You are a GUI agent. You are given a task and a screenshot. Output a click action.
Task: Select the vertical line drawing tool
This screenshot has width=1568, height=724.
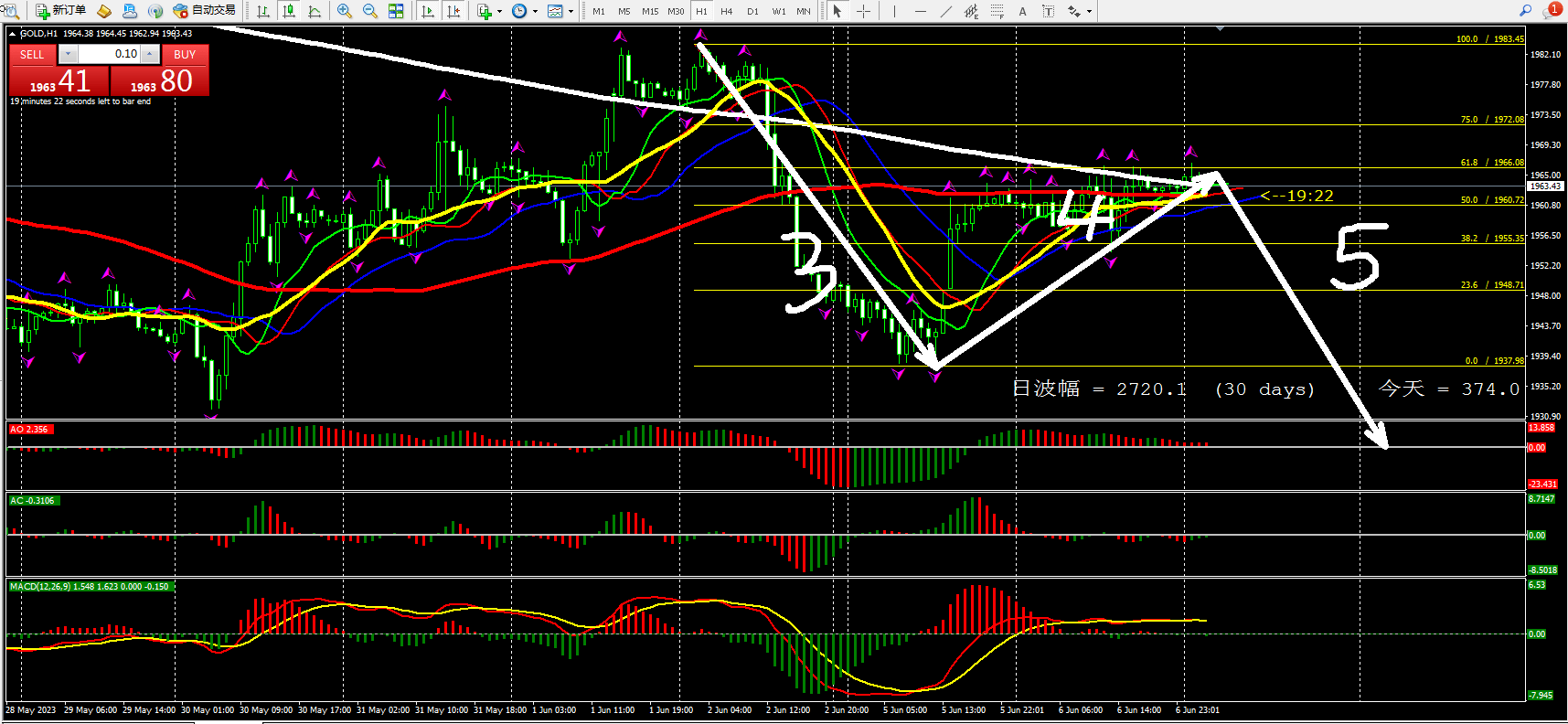[x=894, y=11]
